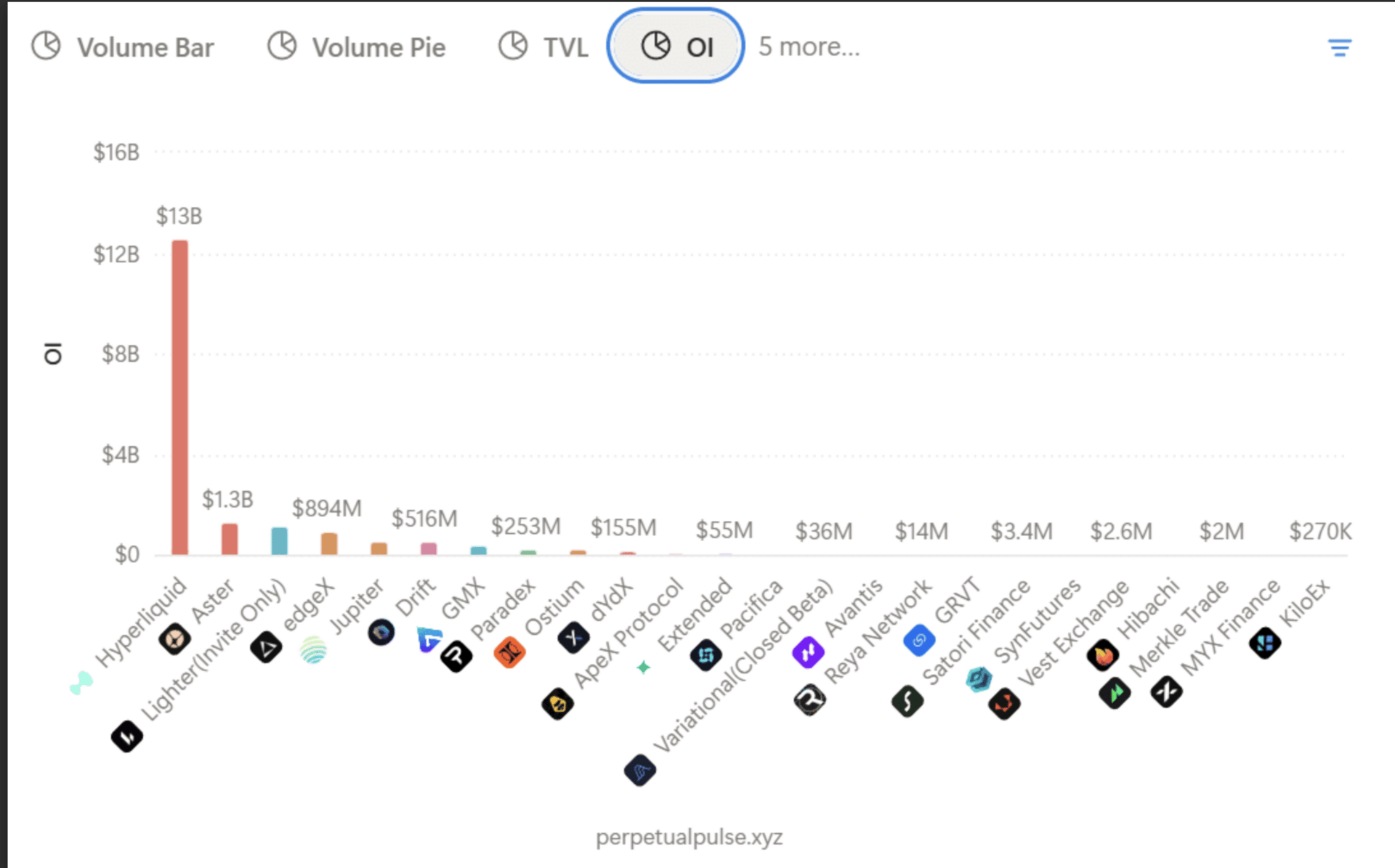Click the Lighter (Invite Only) logo icon
1395x868 pixels.
[126, 737]
